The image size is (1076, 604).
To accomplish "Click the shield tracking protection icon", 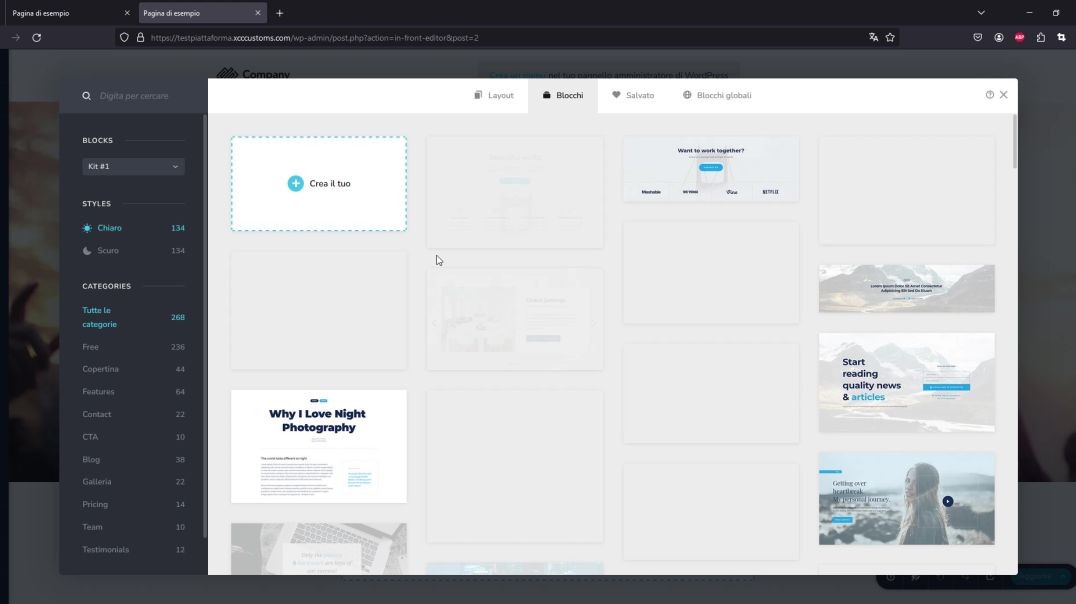I will (124, 38).
